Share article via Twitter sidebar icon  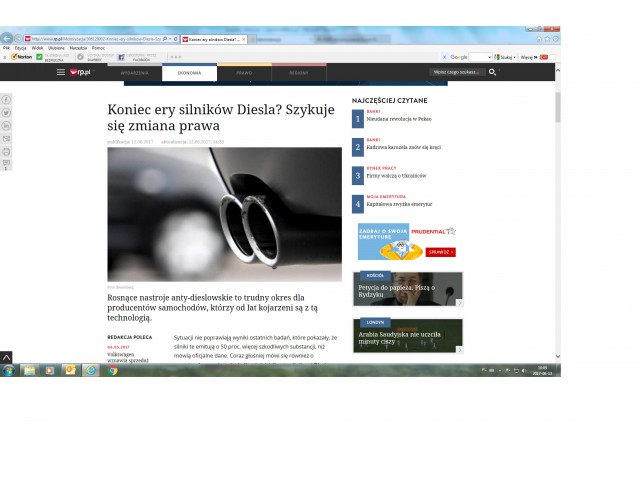[x=7, y=114]
